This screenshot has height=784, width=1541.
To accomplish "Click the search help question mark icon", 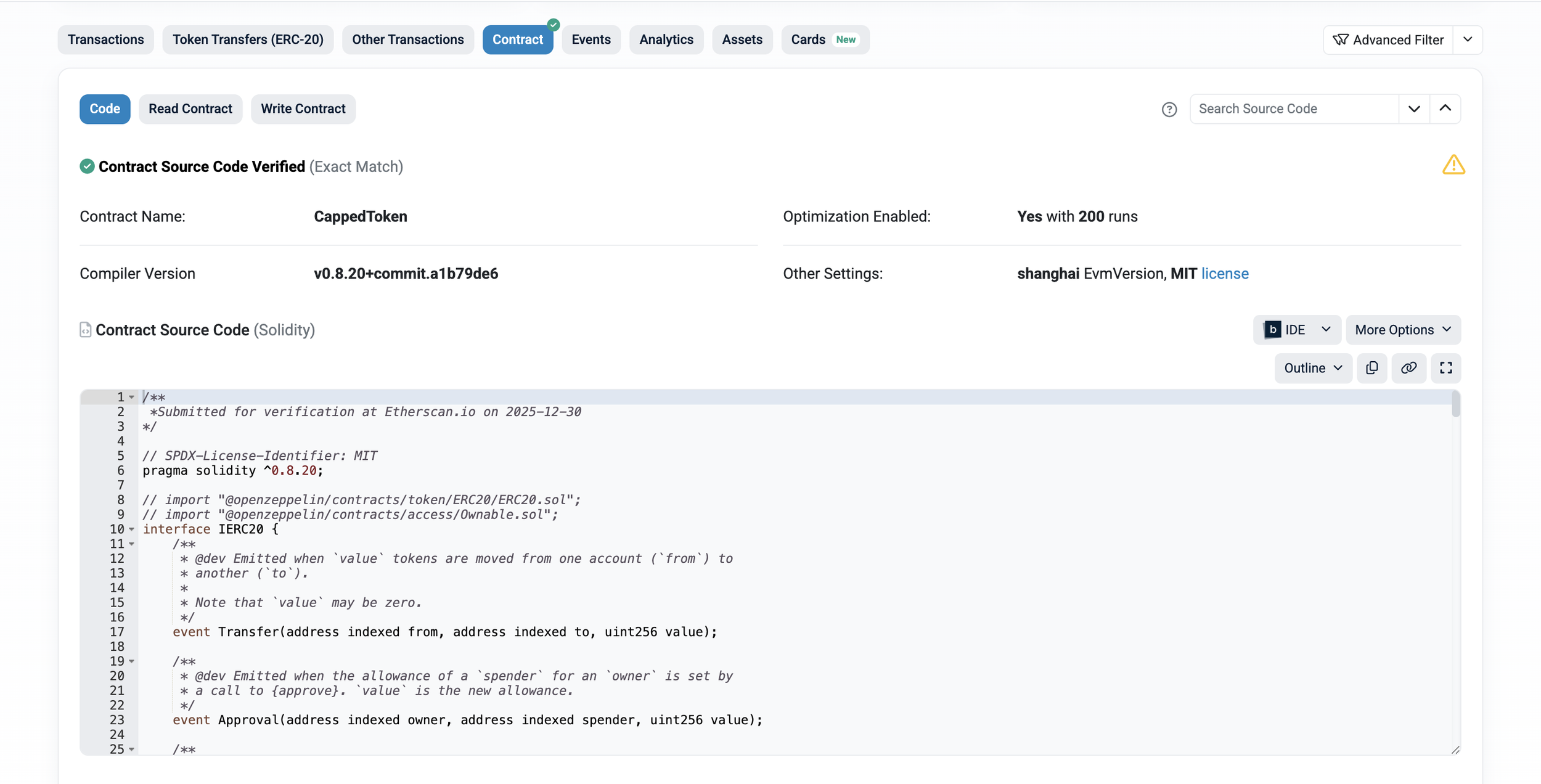I will (x=1169, y=109).
